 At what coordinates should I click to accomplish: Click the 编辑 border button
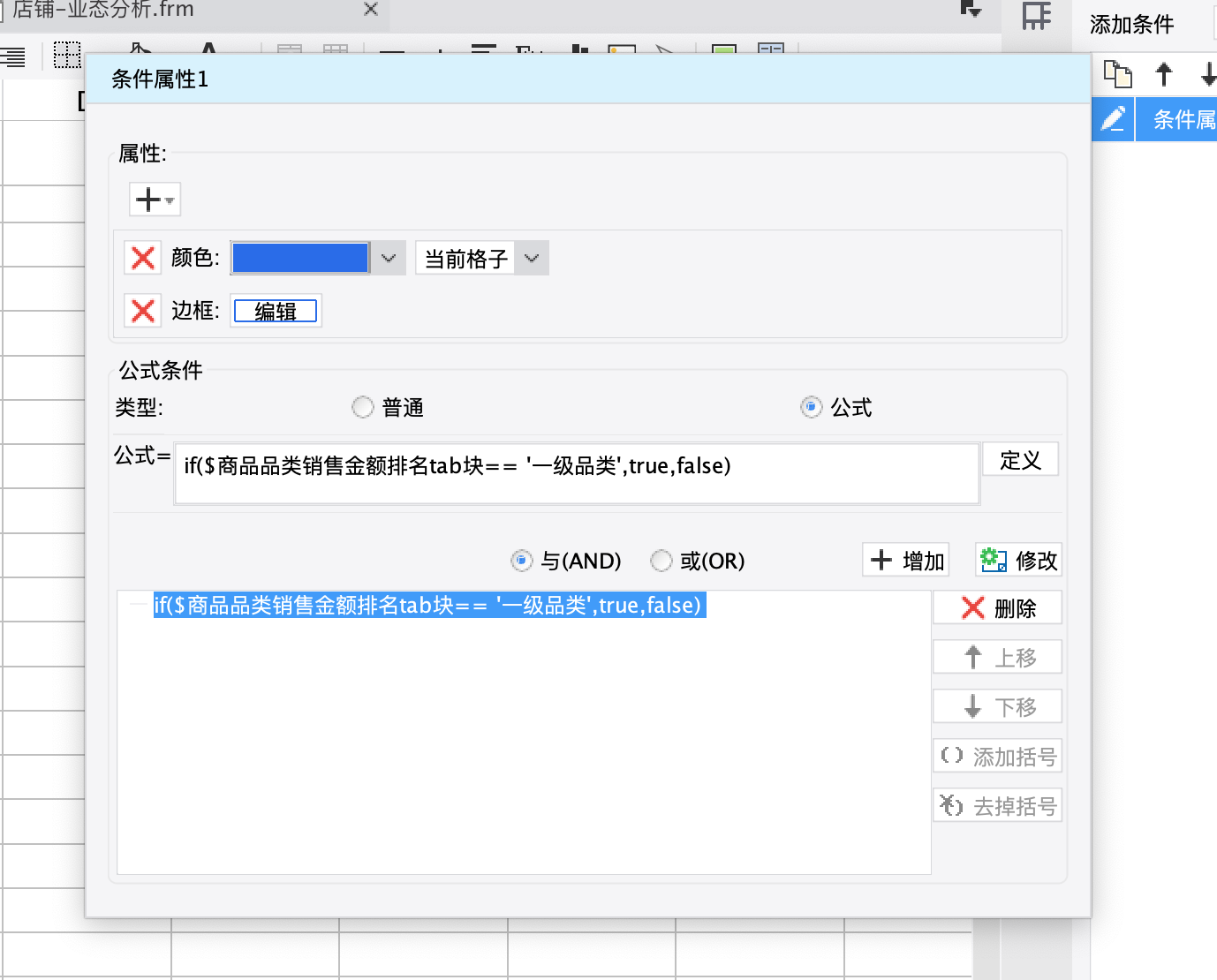pos(276,311)
